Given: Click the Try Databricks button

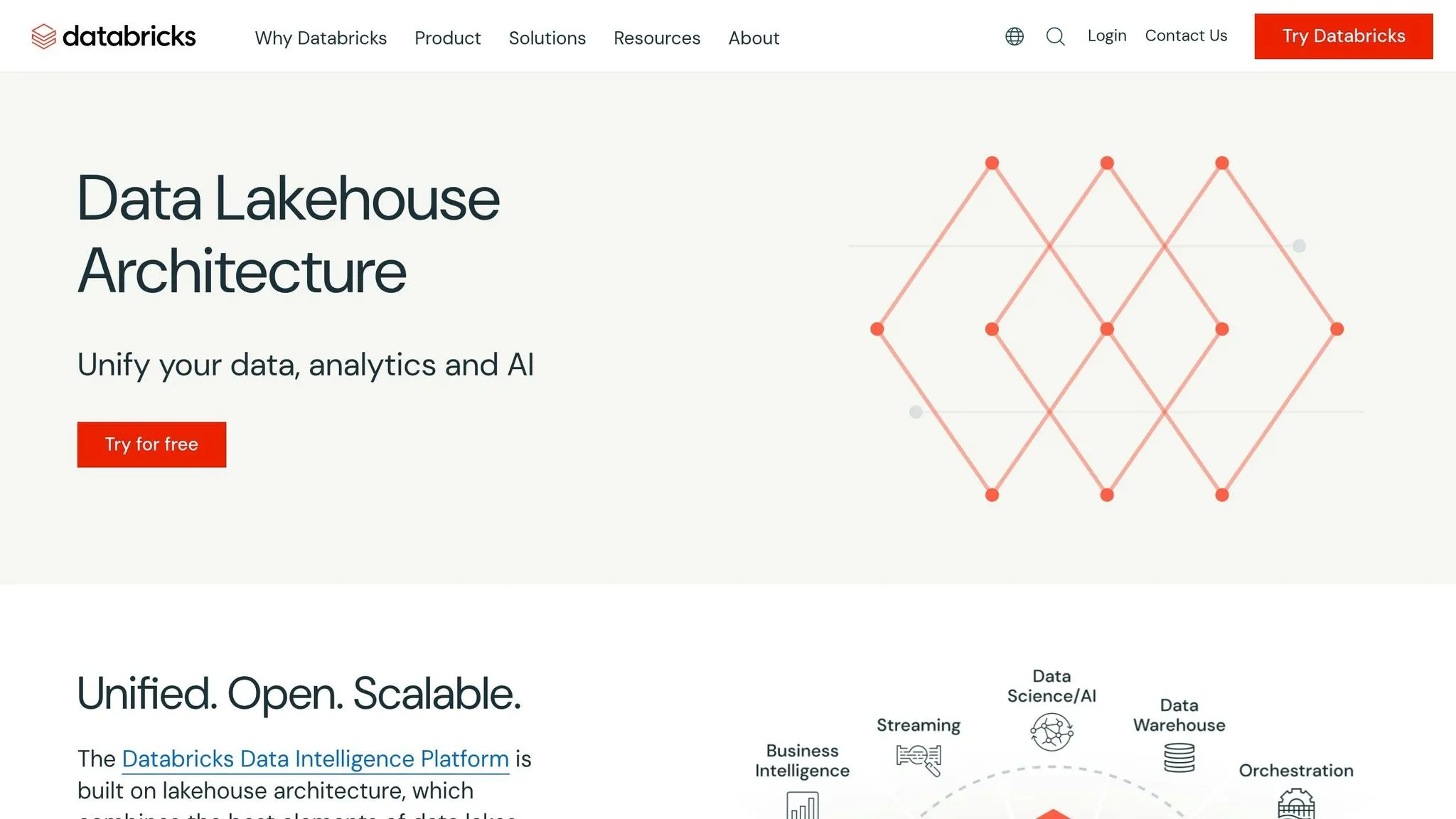Looking at the screenshot, I should (1344, 36).
